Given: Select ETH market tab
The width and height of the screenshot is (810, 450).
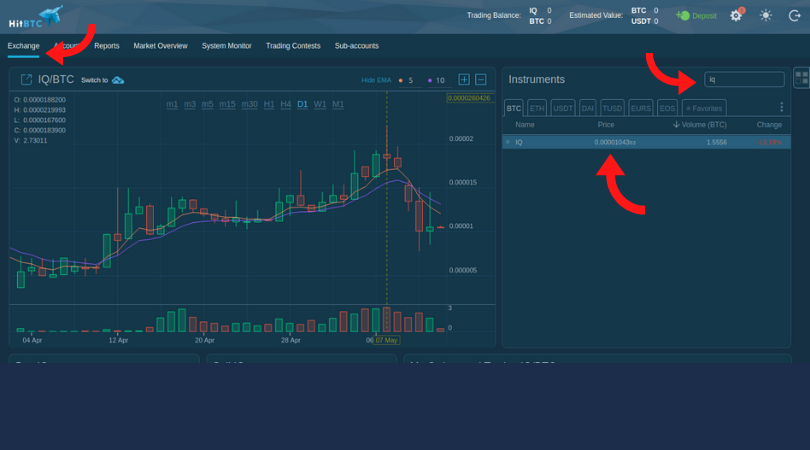Looking at the screenshot, I should (537, 108).
